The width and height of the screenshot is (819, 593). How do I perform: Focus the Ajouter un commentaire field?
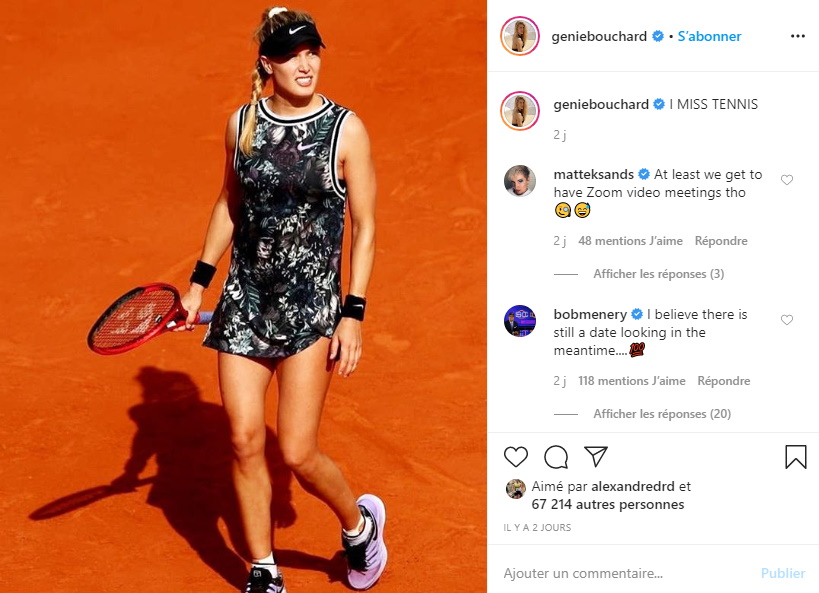click(627, 573)
